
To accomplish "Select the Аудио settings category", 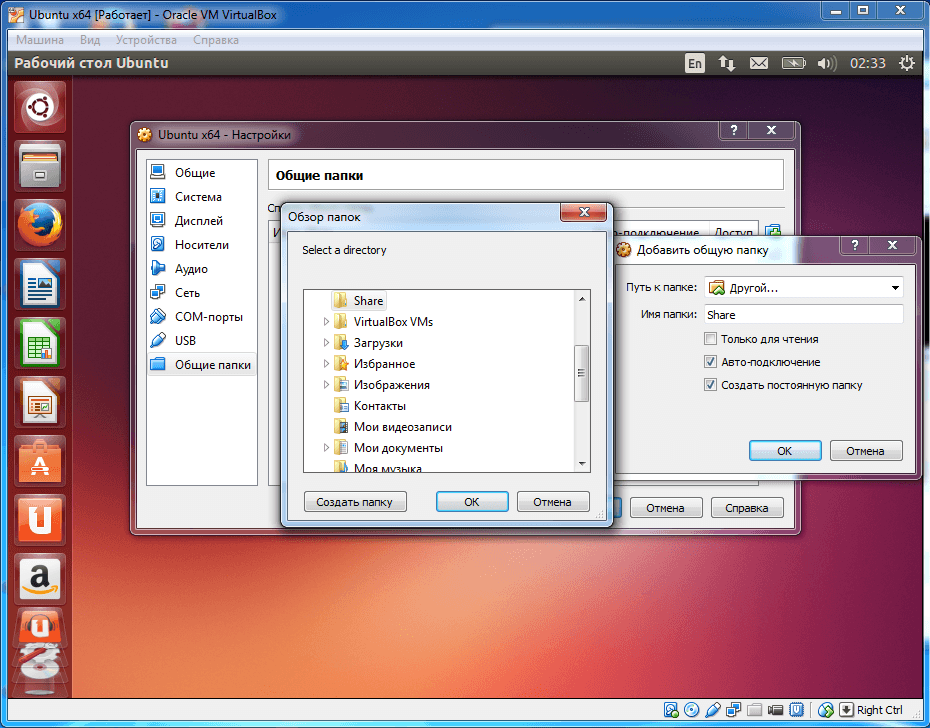I will click(x=202, y=269).
